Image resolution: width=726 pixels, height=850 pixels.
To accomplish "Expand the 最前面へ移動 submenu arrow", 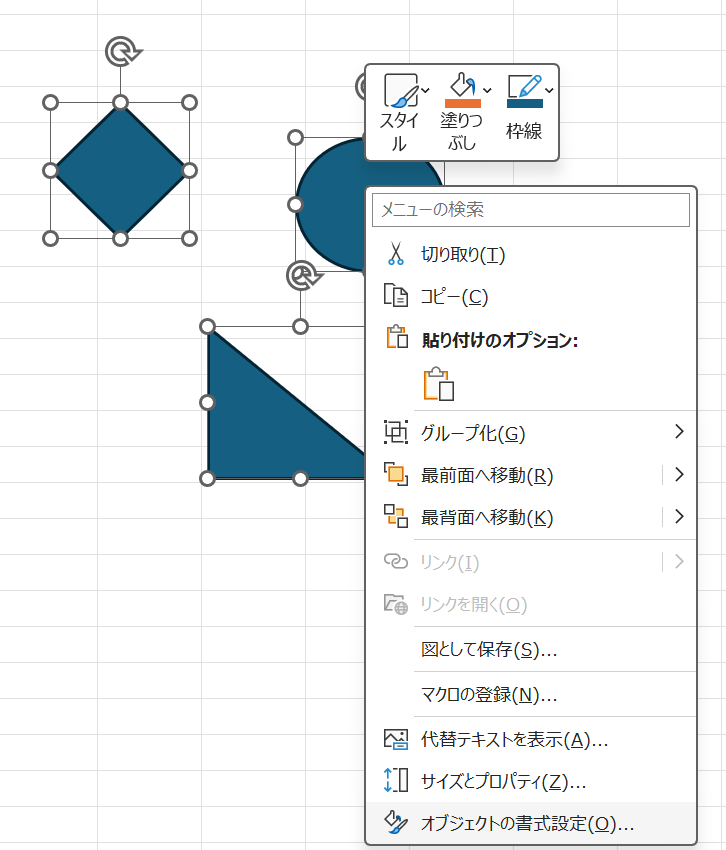I will pyautogui.click(x=679, y=474).
